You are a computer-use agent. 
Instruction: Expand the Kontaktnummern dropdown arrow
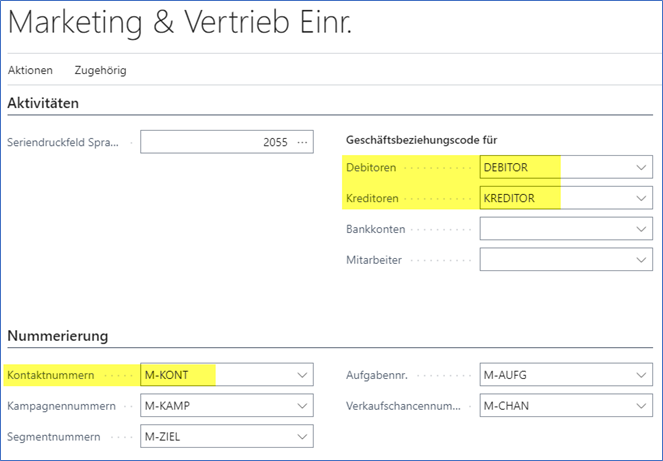(303, 376)
